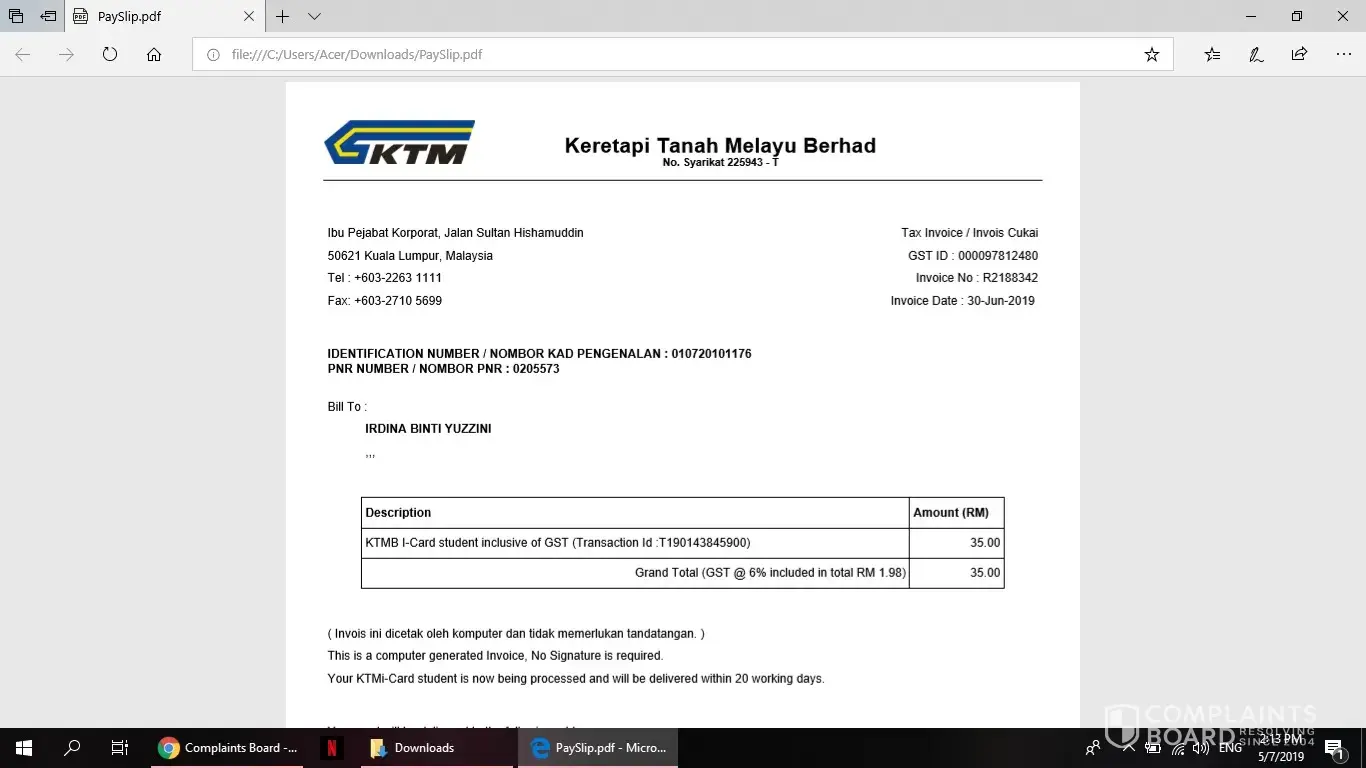
Task: Check the battery status icon
Action: (1153, 748)
